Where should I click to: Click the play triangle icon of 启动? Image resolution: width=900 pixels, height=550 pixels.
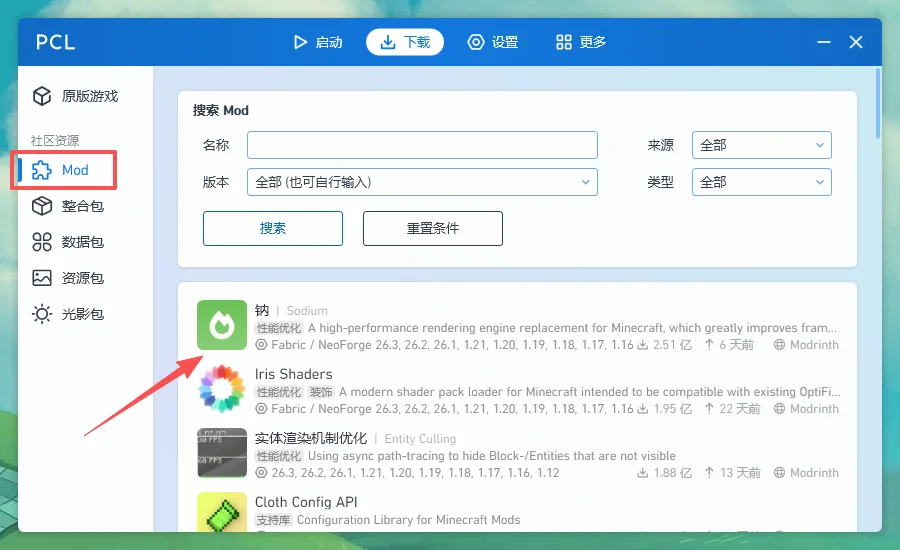(300, 42)
